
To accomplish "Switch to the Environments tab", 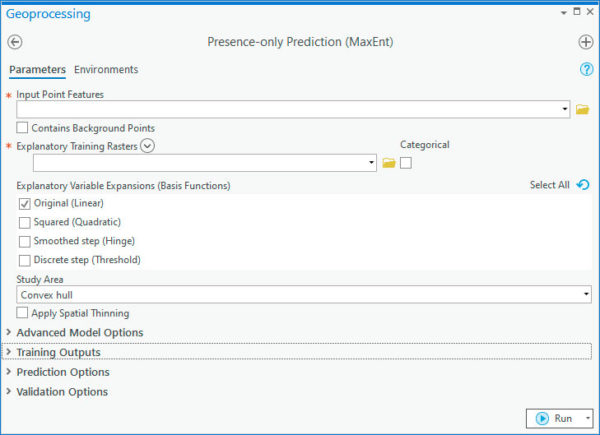I will pyautogui.click(x=106, y=70).
